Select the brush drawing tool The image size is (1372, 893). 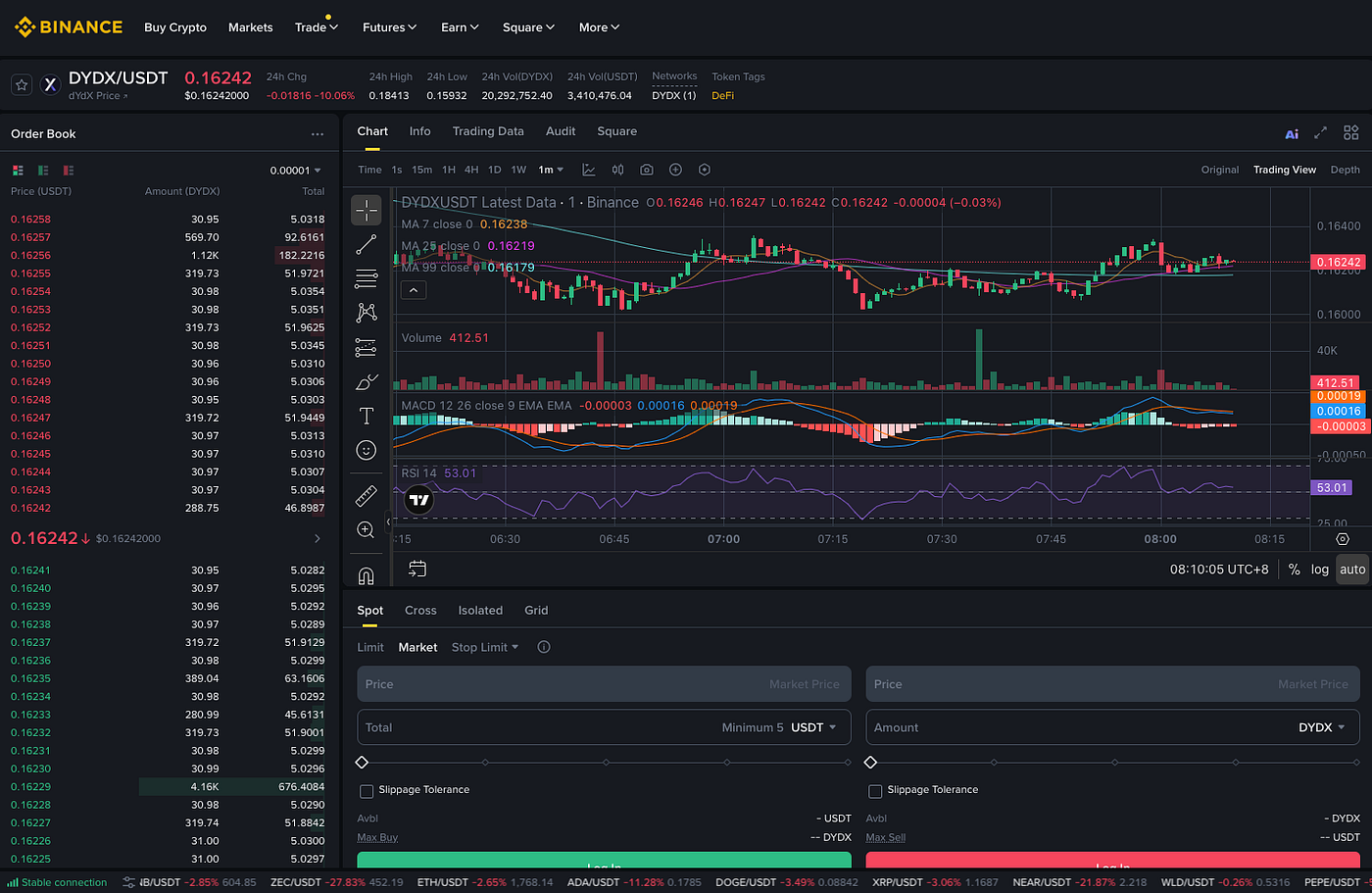[367, 381]
